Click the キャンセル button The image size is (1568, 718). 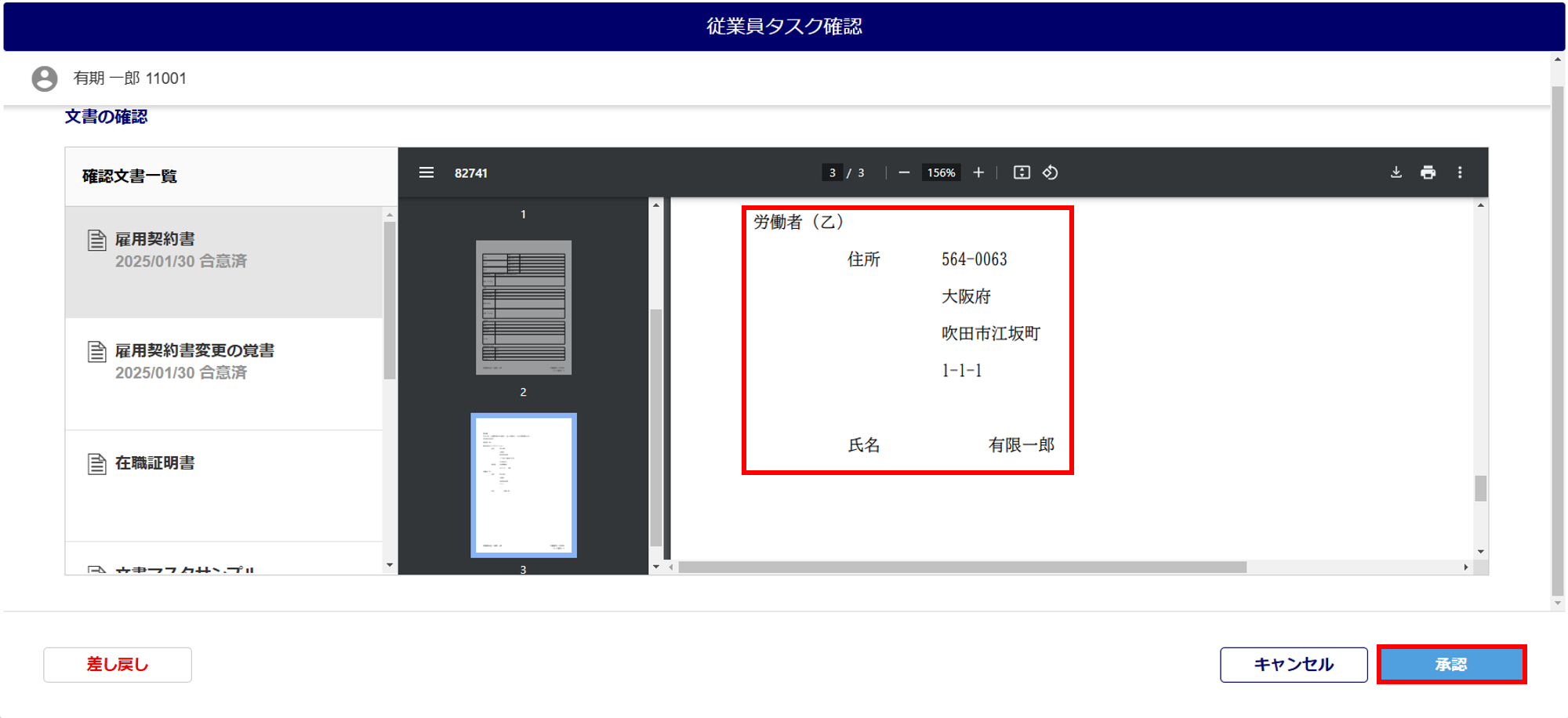click(1294, 665)
